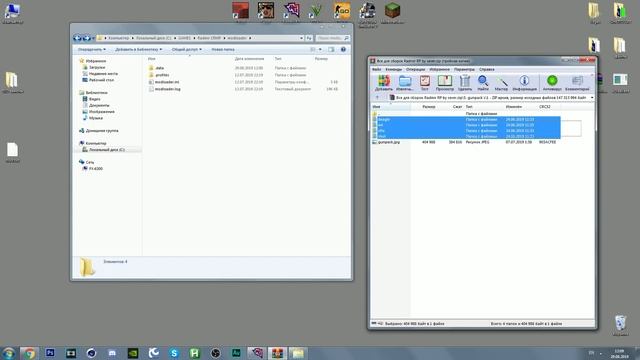
Task: Select modloader.log file in Explorer
Action: pos(164,89)
